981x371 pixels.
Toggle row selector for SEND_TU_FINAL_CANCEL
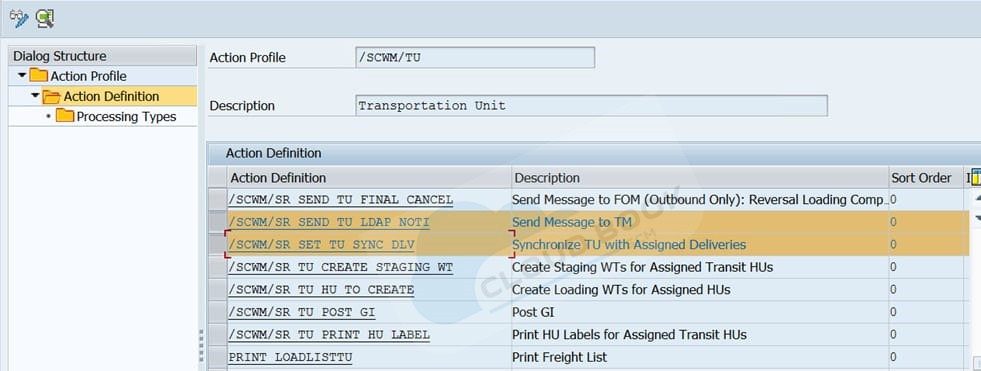coord(217,200)
